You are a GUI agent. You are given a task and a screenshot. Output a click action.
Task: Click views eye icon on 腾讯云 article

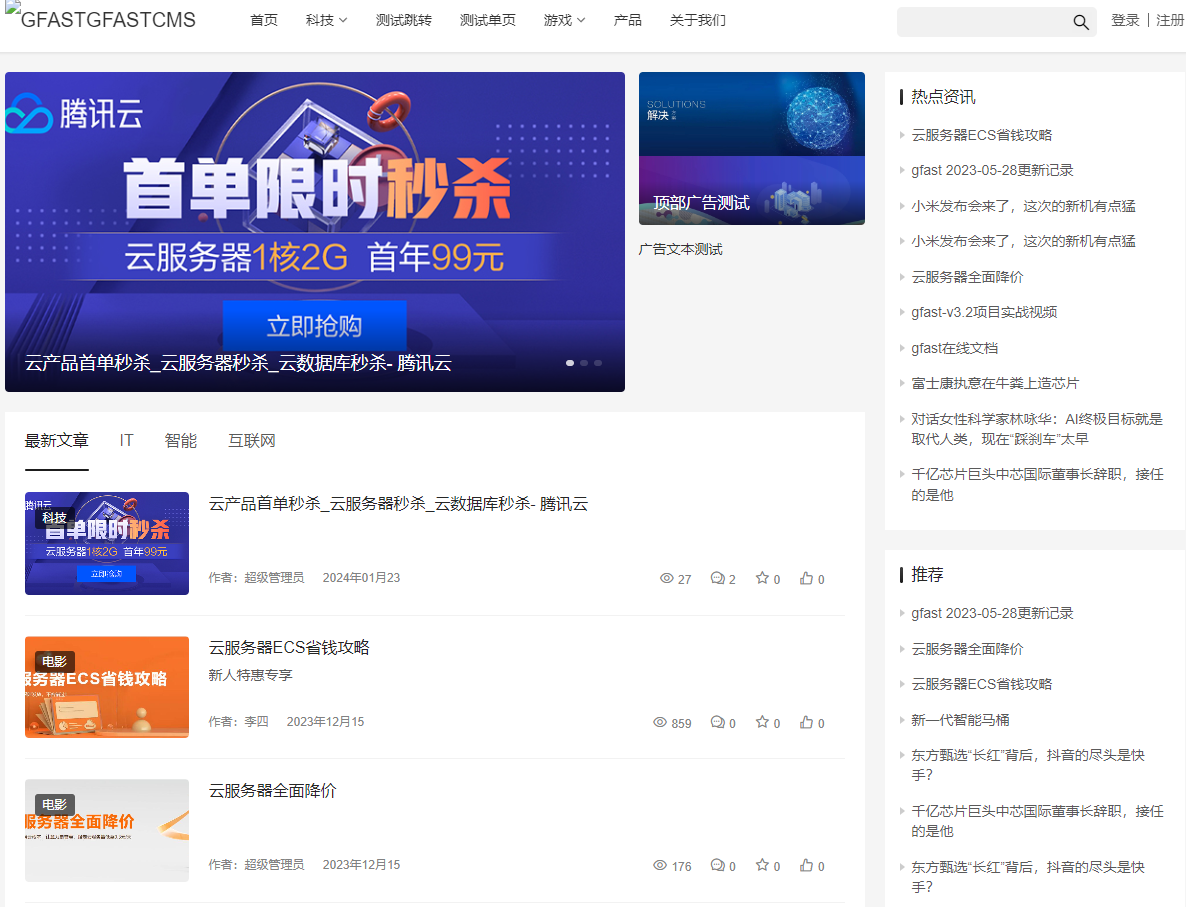click(x=666, y=578)
